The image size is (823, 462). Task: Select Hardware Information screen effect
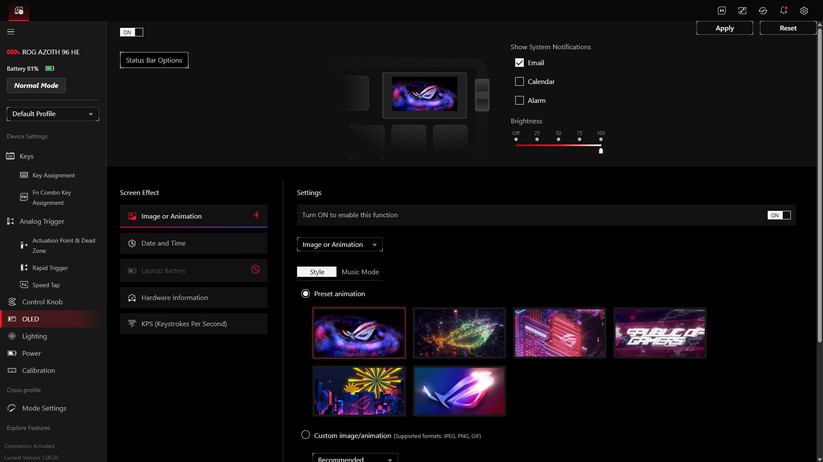tap(193, 298)
